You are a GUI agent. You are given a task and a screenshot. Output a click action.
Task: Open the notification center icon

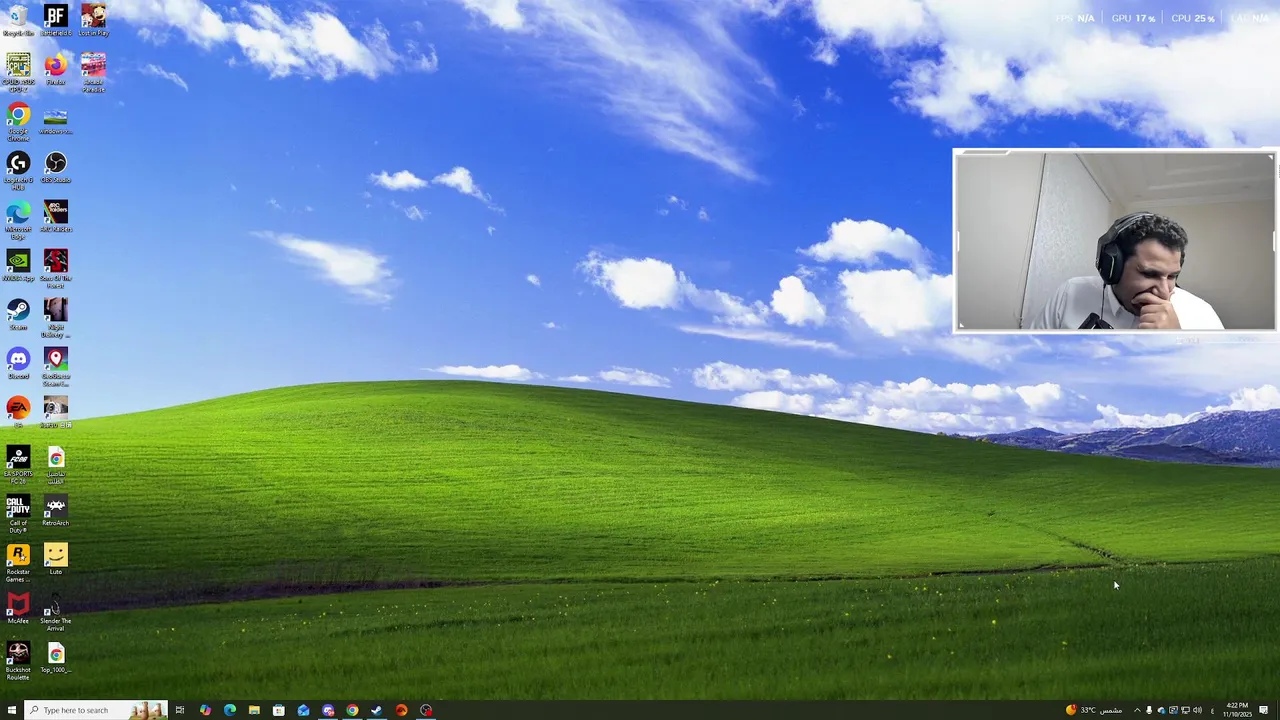tap(1264, 710)
